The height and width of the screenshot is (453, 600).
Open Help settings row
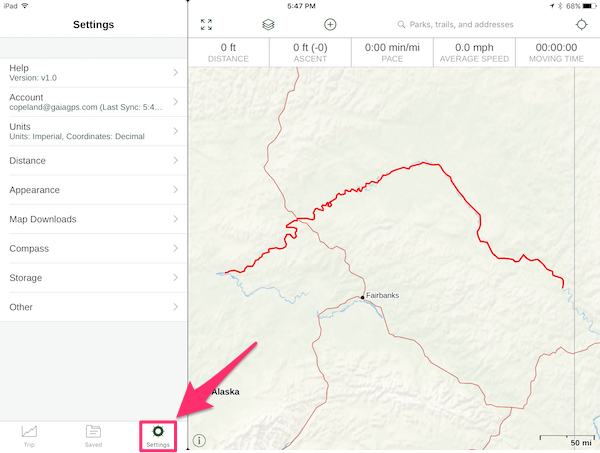(93, 73)
